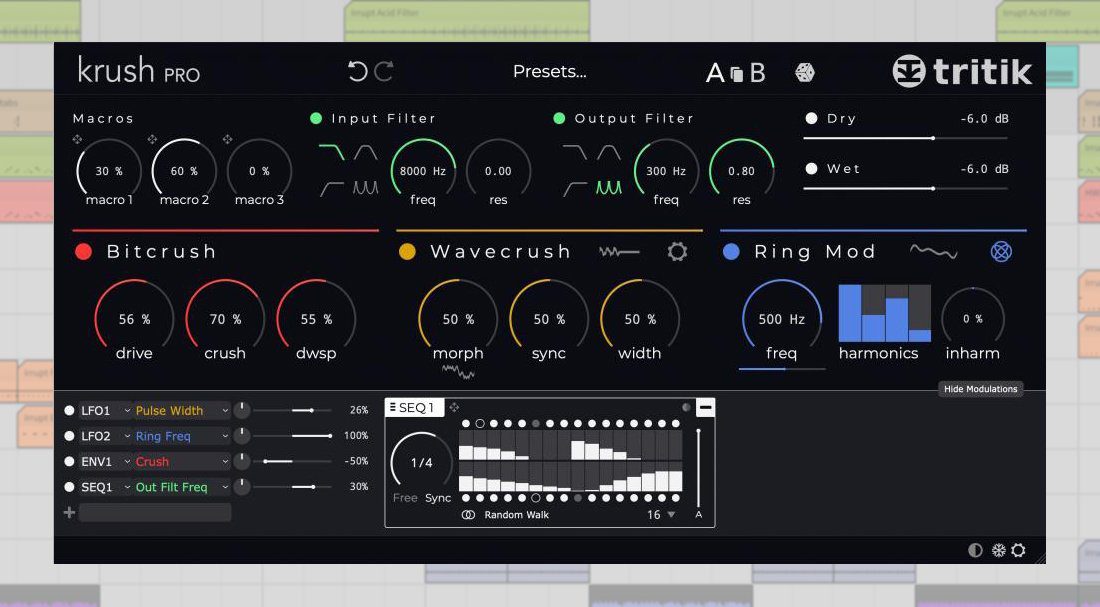Image resolution: width=1100 pixels, height=607 pixels.
Task: Select state A in the header
Action: click(x=715, y=72)
